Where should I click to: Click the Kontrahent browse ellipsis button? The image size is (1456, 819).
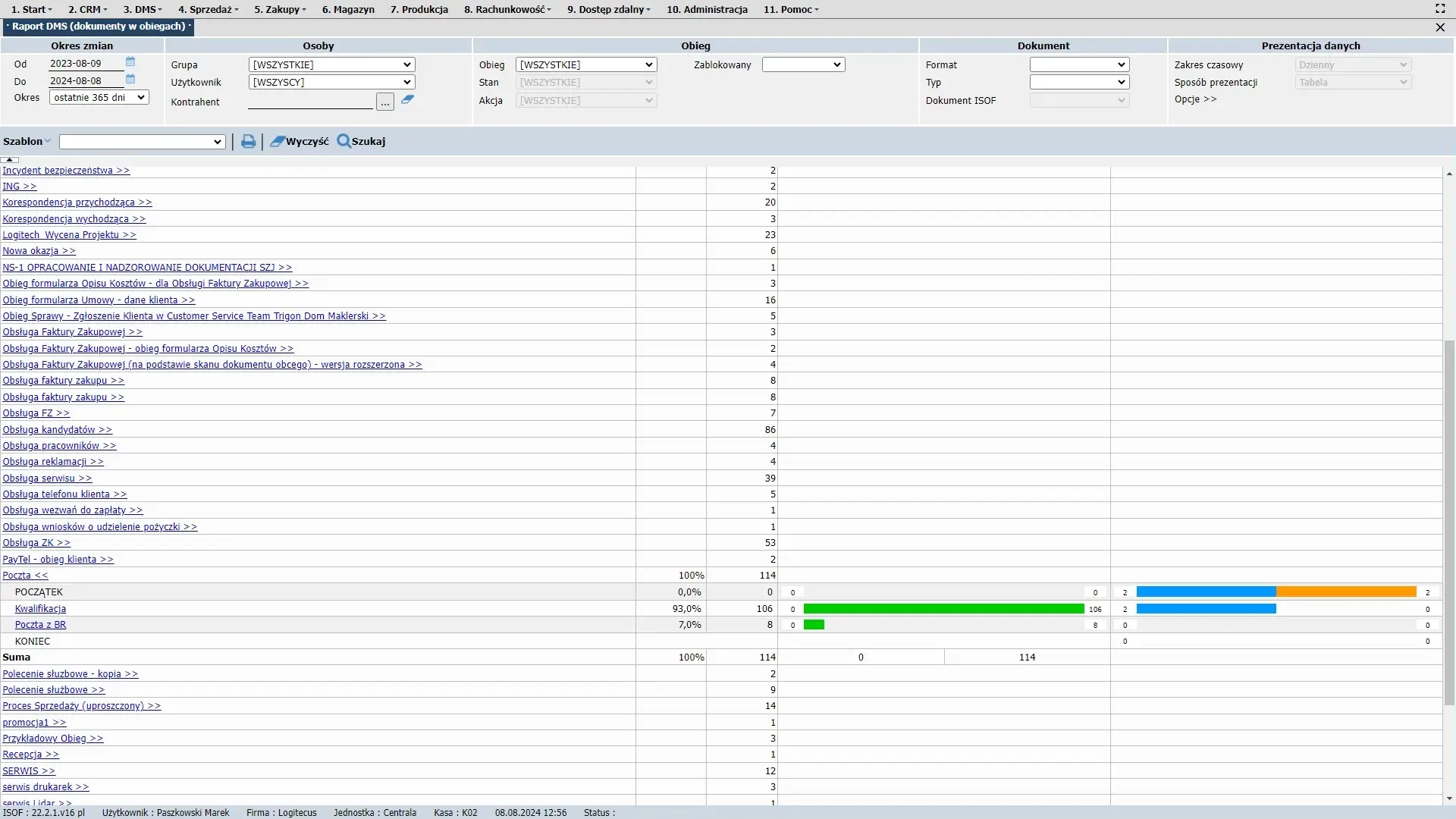pyautogui.click(x=385, y=102)
